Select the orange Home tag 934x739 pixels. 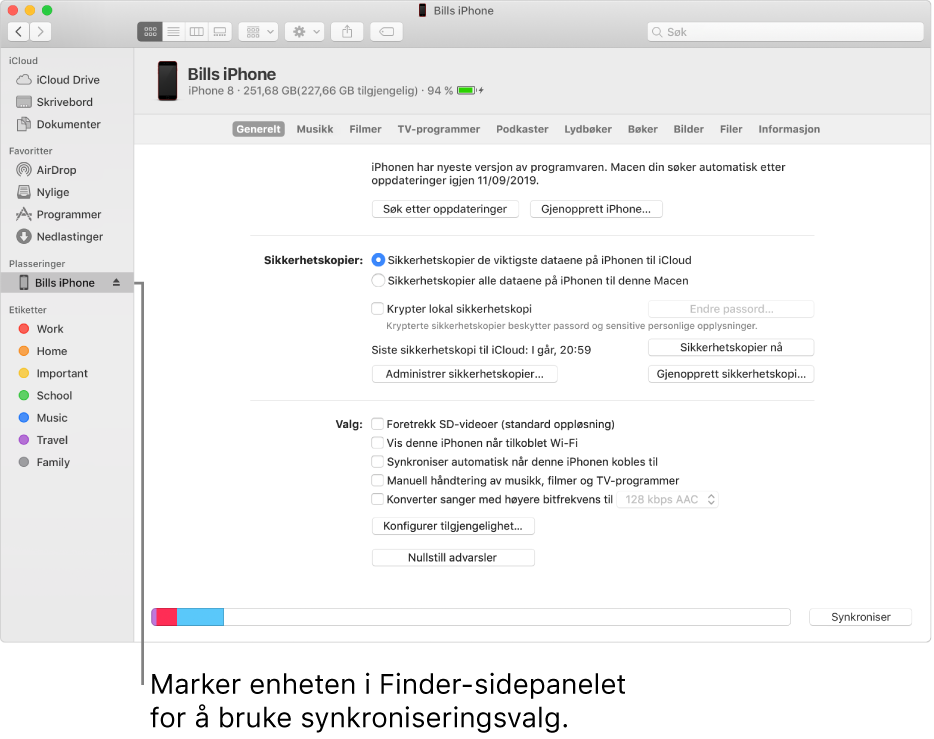pyautogui.click(x=67, y=351)
